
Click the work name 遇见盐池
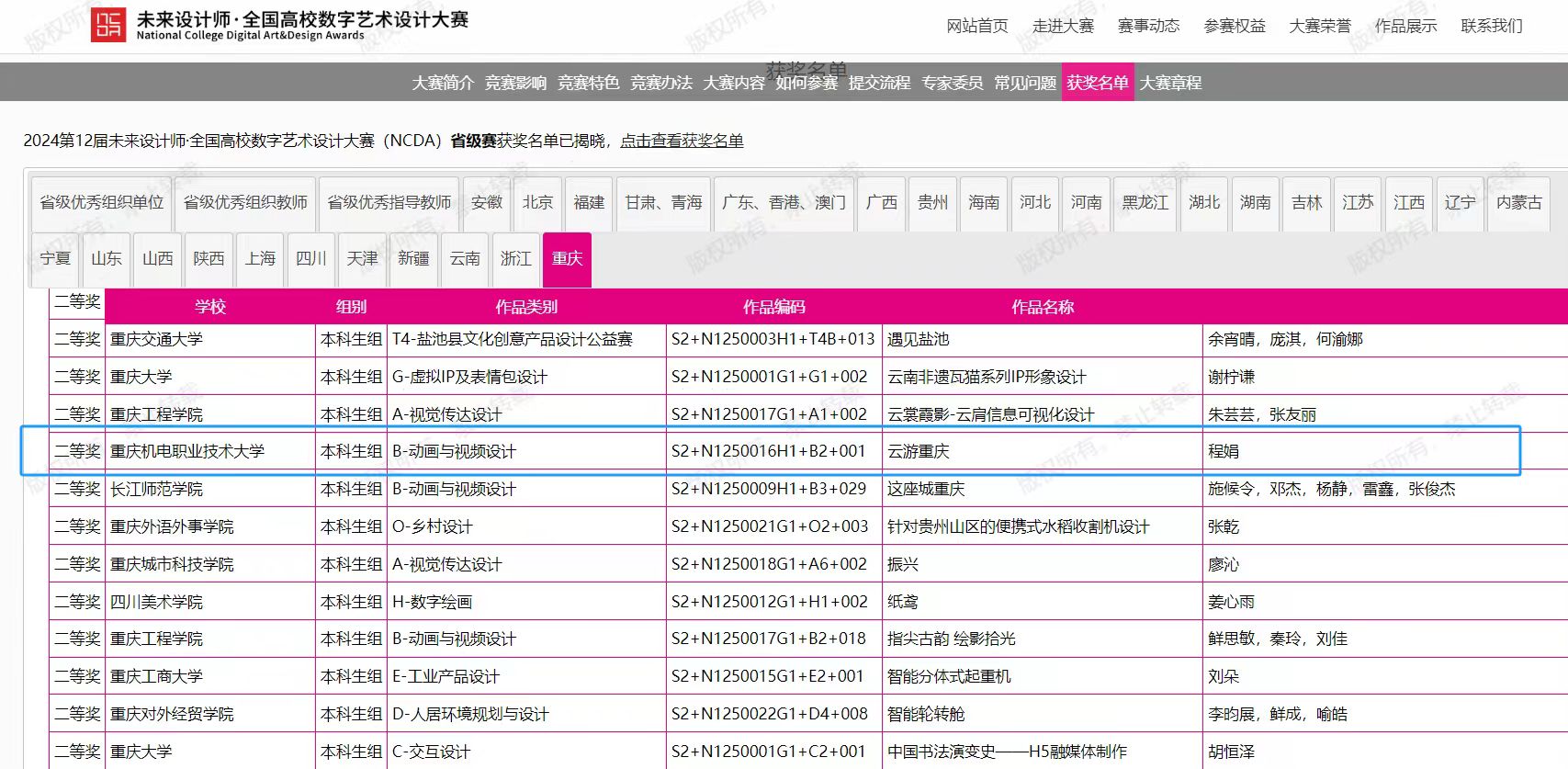[918, 339]
